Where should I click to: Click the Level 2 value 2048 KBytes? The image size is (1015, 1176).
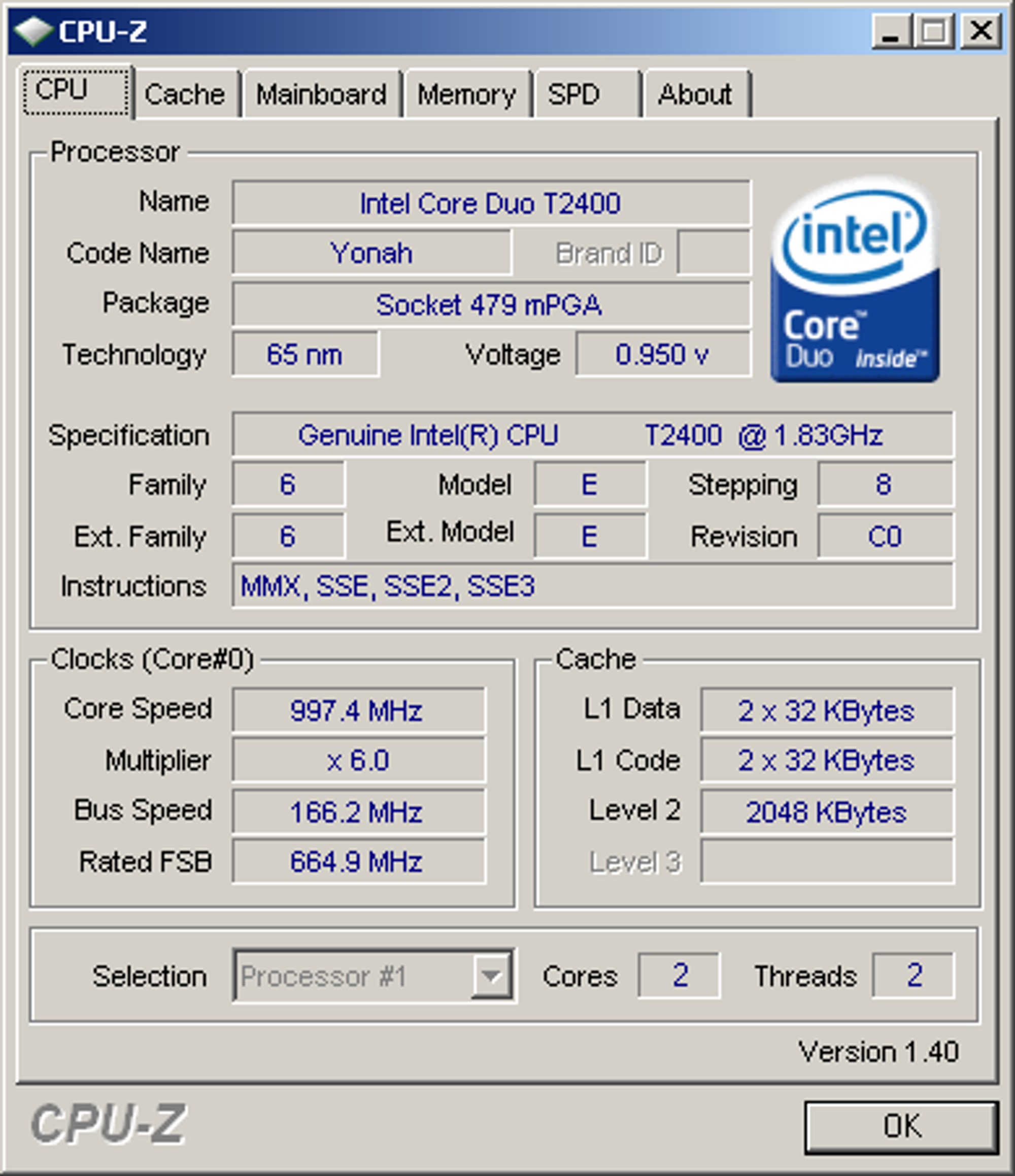[x=827, y=812]
